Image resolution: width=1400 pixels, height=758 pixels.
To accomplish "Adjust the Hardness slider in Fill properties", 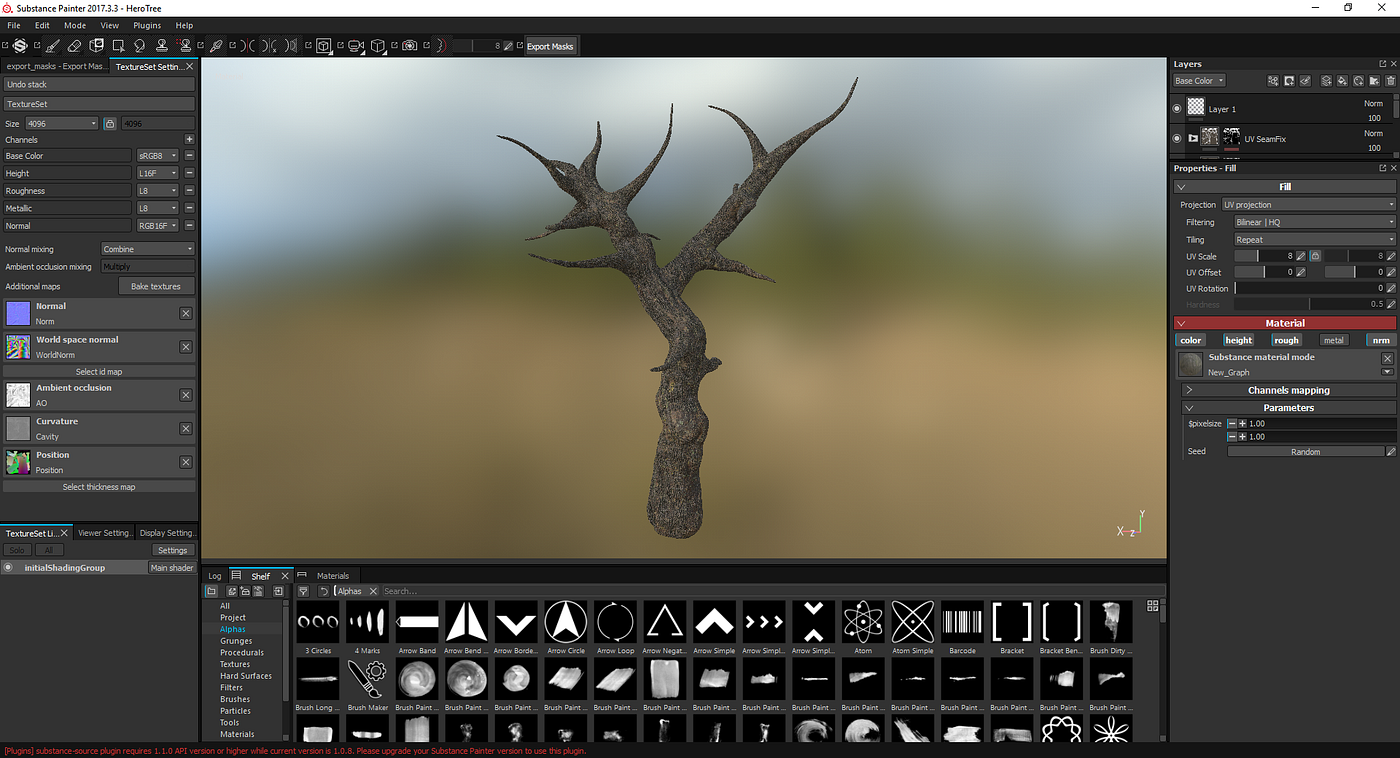I will pyautogui.click(x=1310, y=304).
